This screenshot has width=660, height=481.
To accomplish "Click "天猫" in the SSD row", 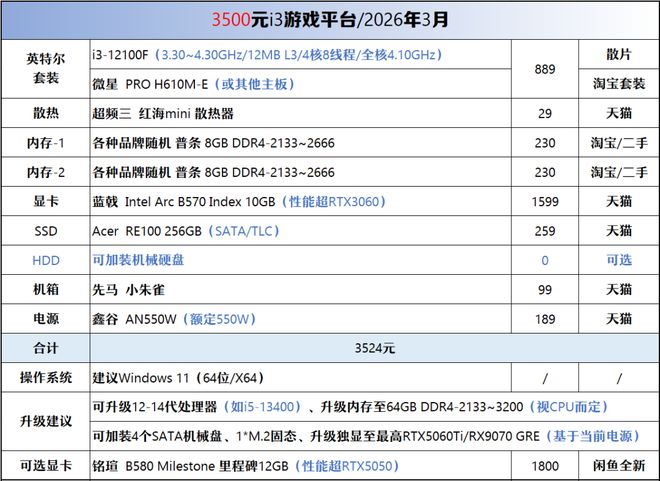I will coord(619,231).
